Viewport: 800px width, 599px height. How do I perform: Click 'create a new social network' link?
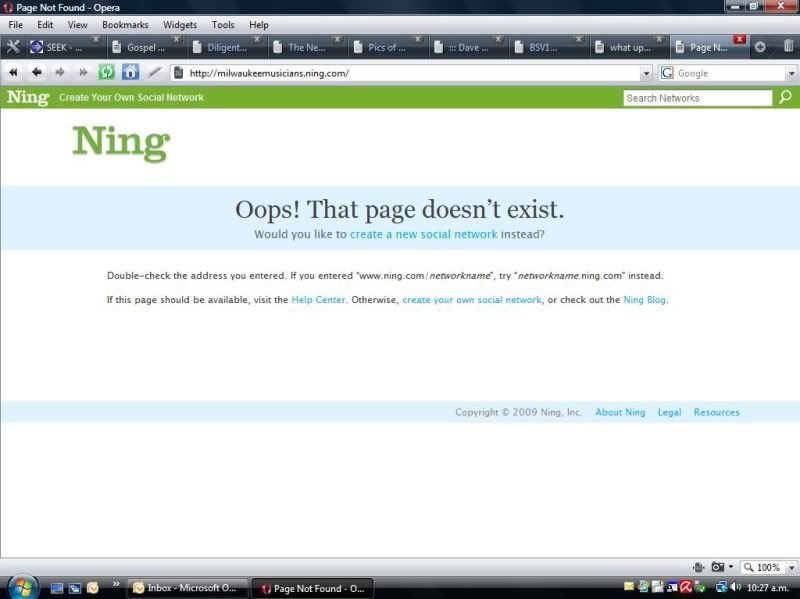[x=423, y=234]
